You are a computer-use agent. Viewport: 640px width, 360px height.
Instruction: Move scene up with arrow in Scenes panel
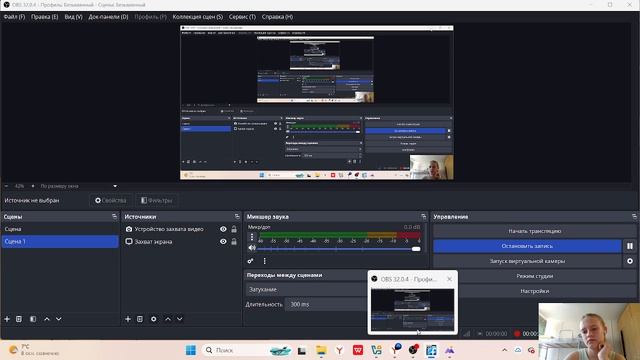pyautogui.click(x=47, y=319)
